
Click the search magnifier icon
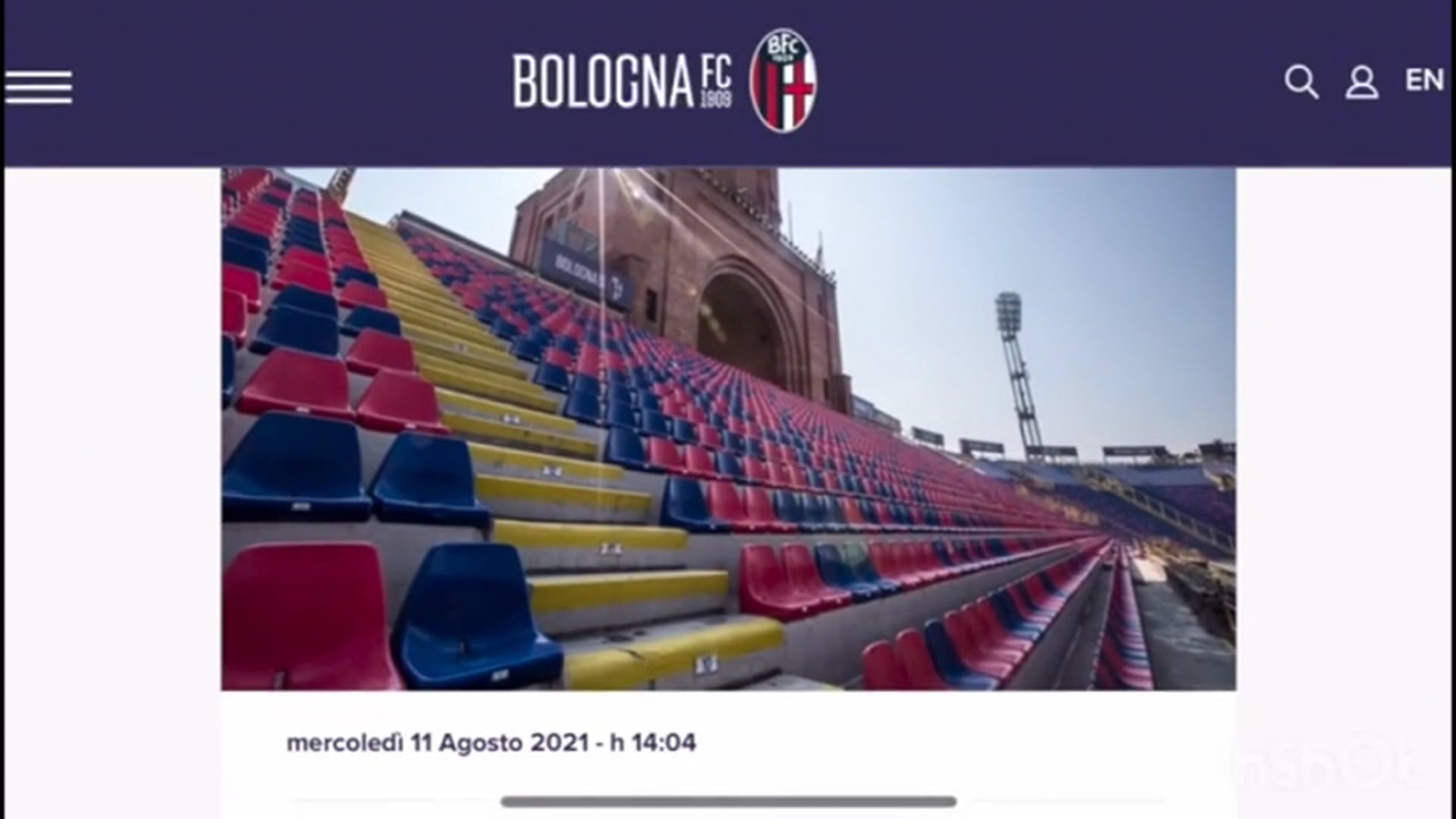point(1301,82)
